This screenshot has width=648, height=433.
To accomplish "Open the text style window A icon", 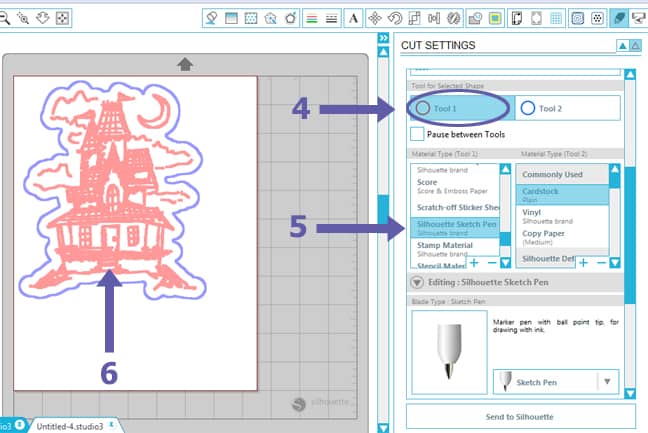I will pos(353,18).
